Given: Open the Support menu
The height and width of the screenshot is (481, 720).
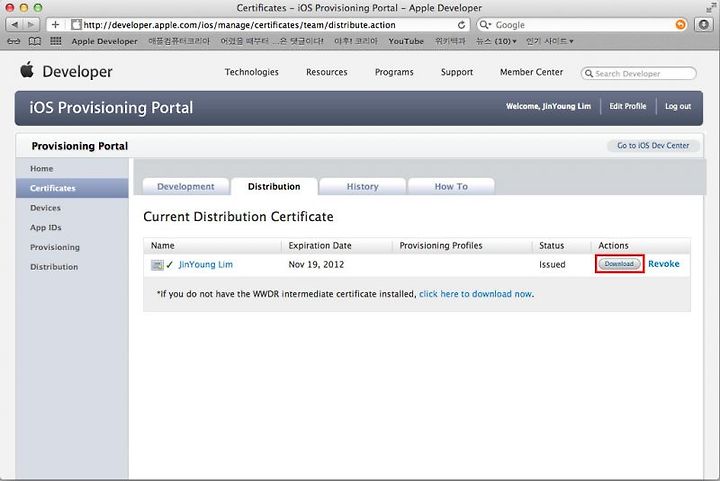Looking at the screenshot, I should (x=457, y=72).
